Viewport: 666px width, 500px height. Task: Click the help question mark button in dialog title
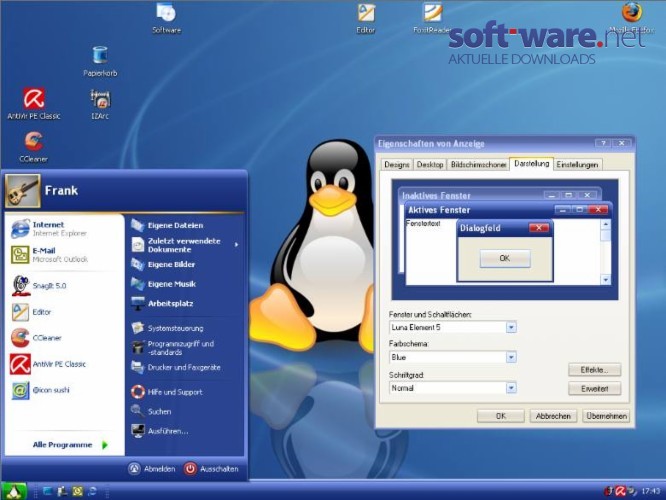point(603,143)
